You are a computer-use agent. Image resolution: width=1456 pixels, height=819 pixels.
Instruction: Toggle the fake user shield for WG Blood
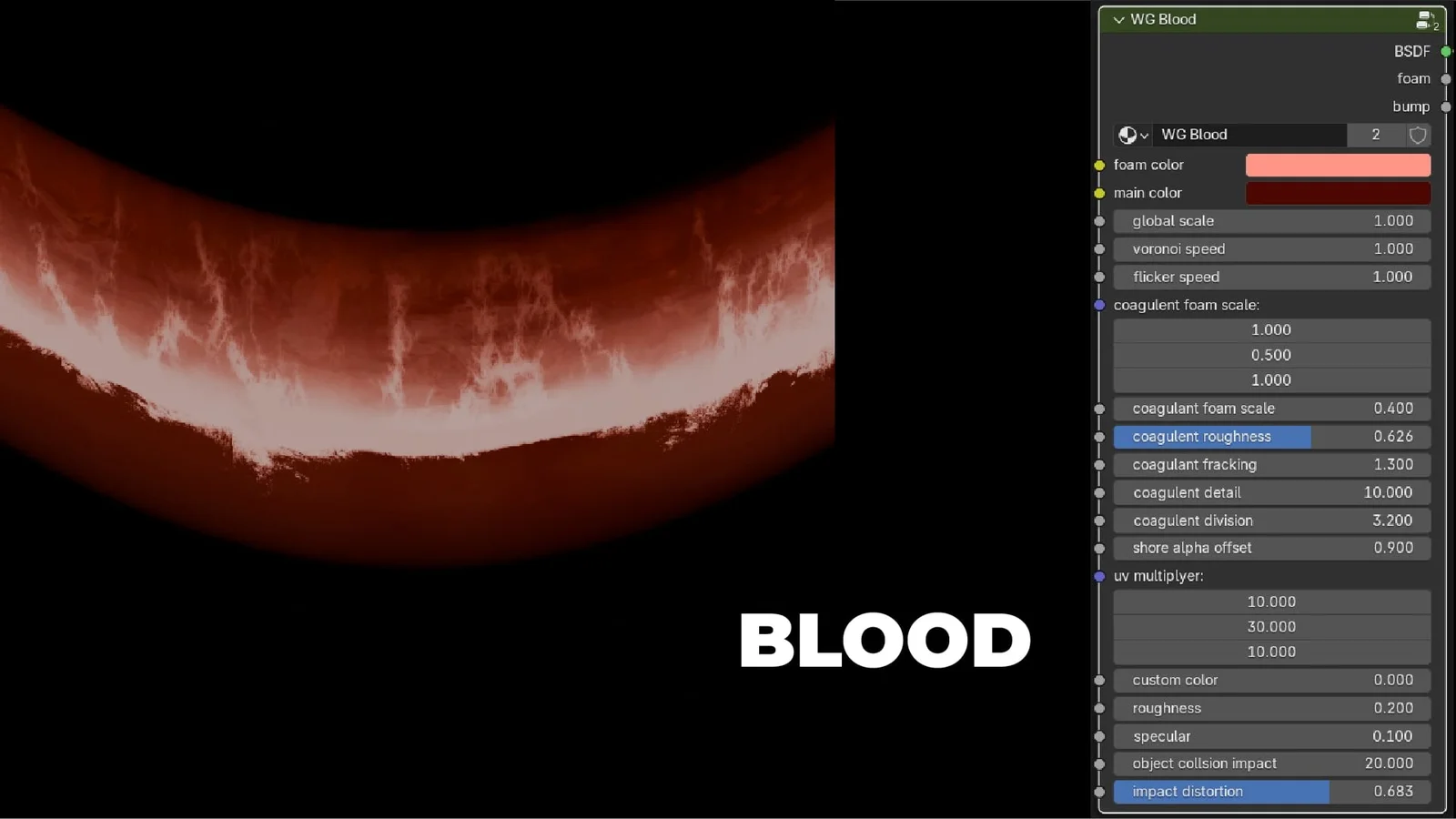pos(1417,135)
